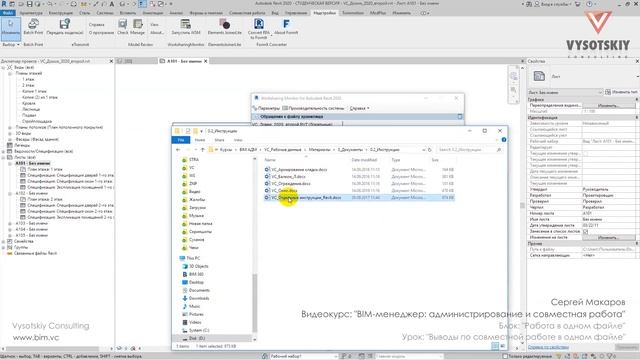Click the Explorer Up arrow navigation icon
The height and width of the screenshot is (360, 640).
[x=202, y=150]
